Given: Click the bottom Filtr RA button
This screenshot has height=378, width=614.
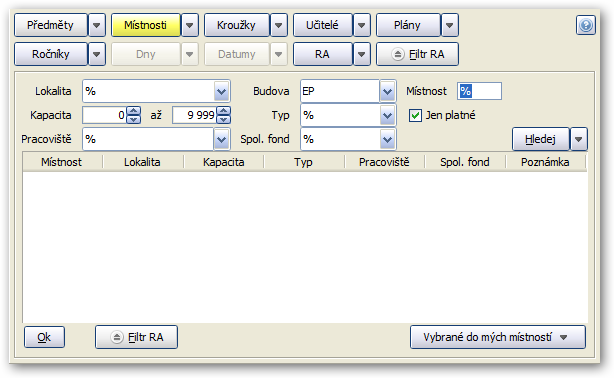Looking at the screenshot, I should [136, 337].
